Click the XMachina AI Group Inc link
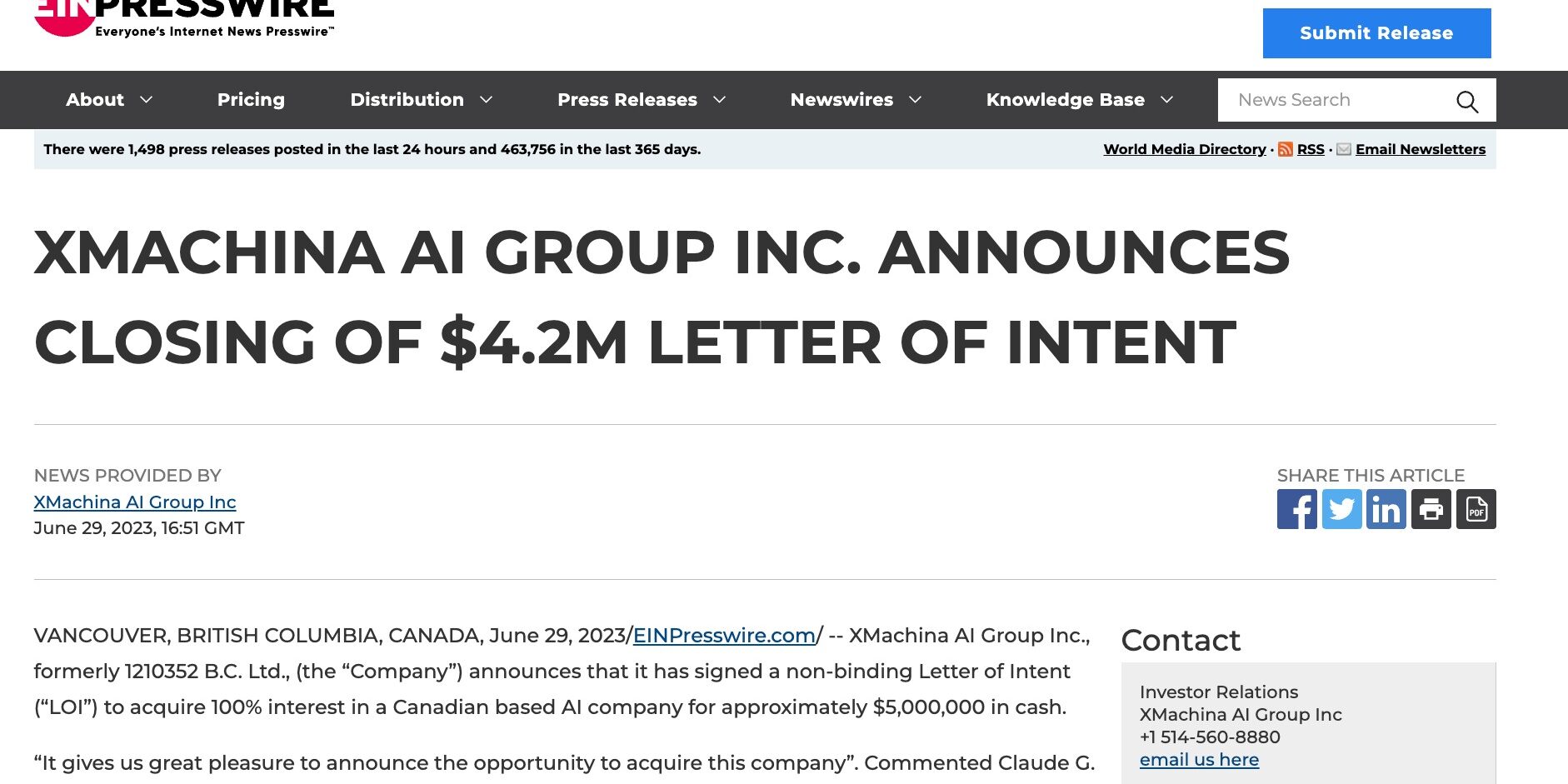The image size is (1568, 784). click(x=135, y=502)
